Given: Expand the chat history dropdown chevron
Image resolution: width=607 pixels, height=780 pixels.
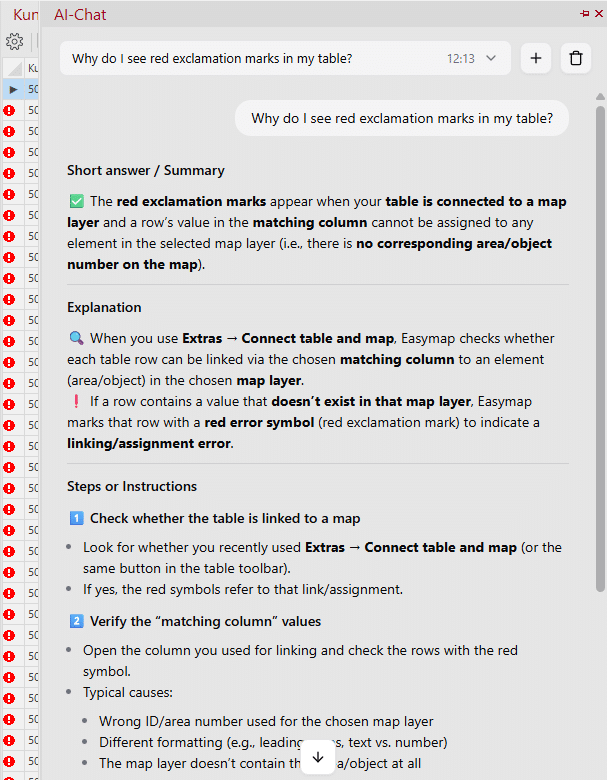Looking at the screenshot, I should tap(491, 58).
